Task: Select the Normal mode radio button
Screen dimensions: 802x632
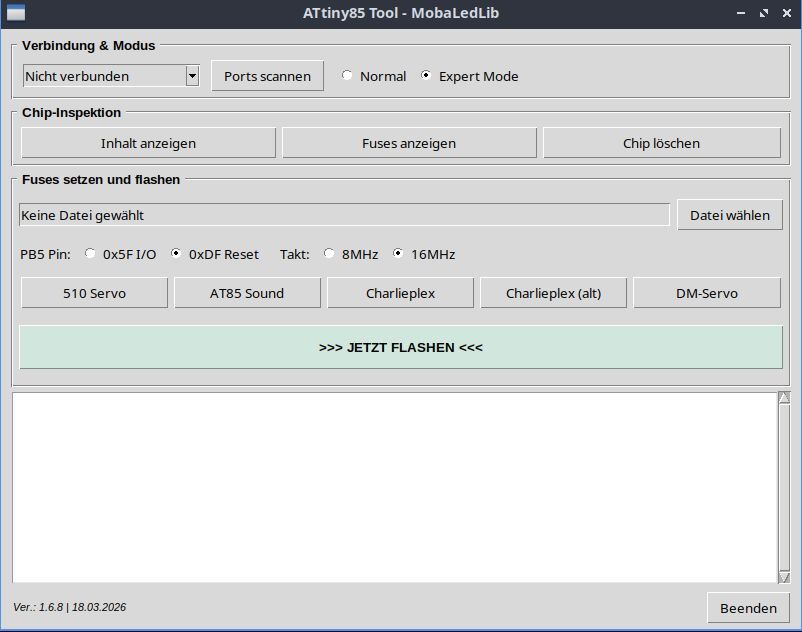Action: point(348,76)
